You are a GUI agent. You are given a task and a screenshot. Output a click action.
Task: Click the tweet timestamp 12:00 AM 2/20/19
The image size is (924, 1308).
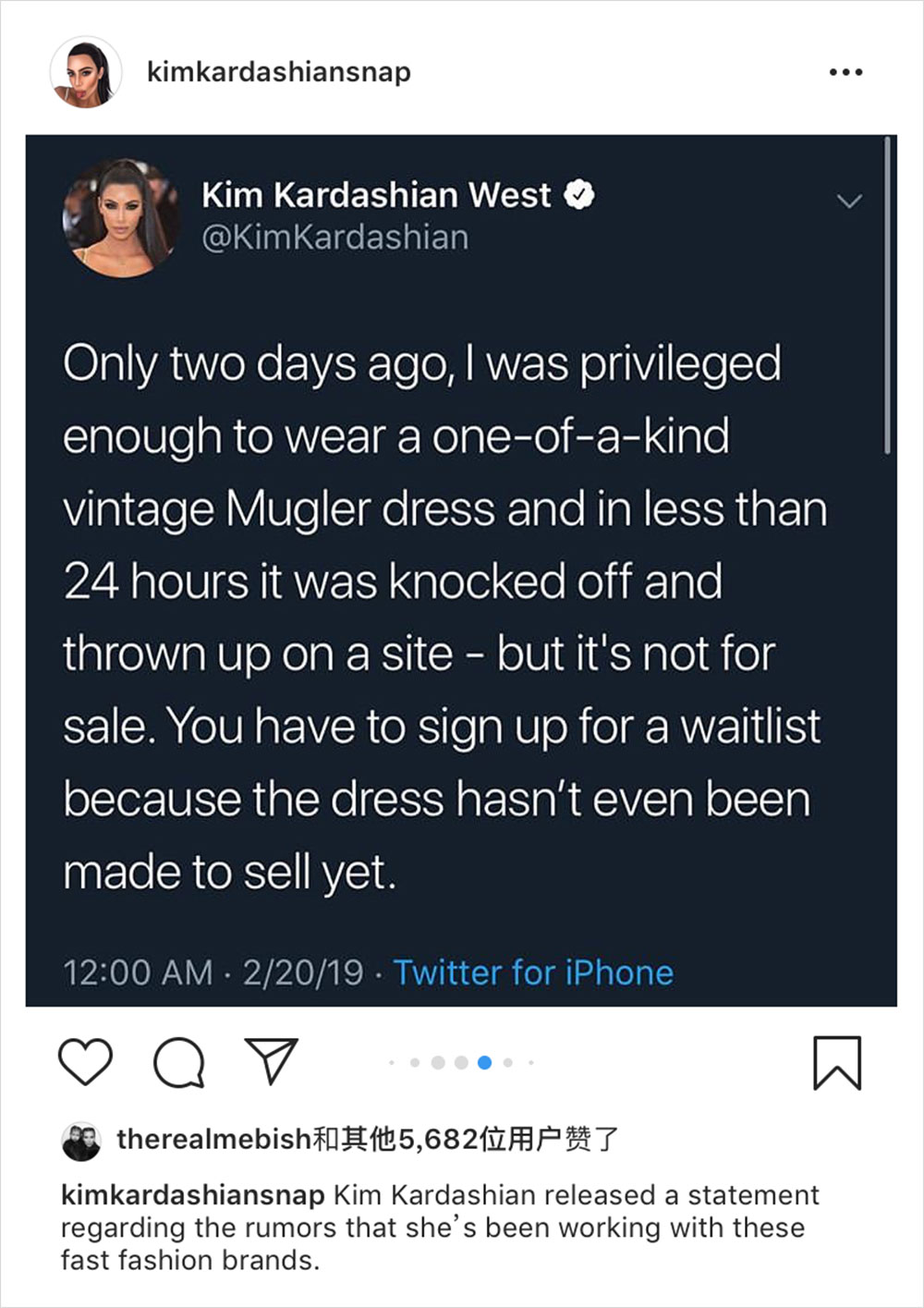coord(213,972)
